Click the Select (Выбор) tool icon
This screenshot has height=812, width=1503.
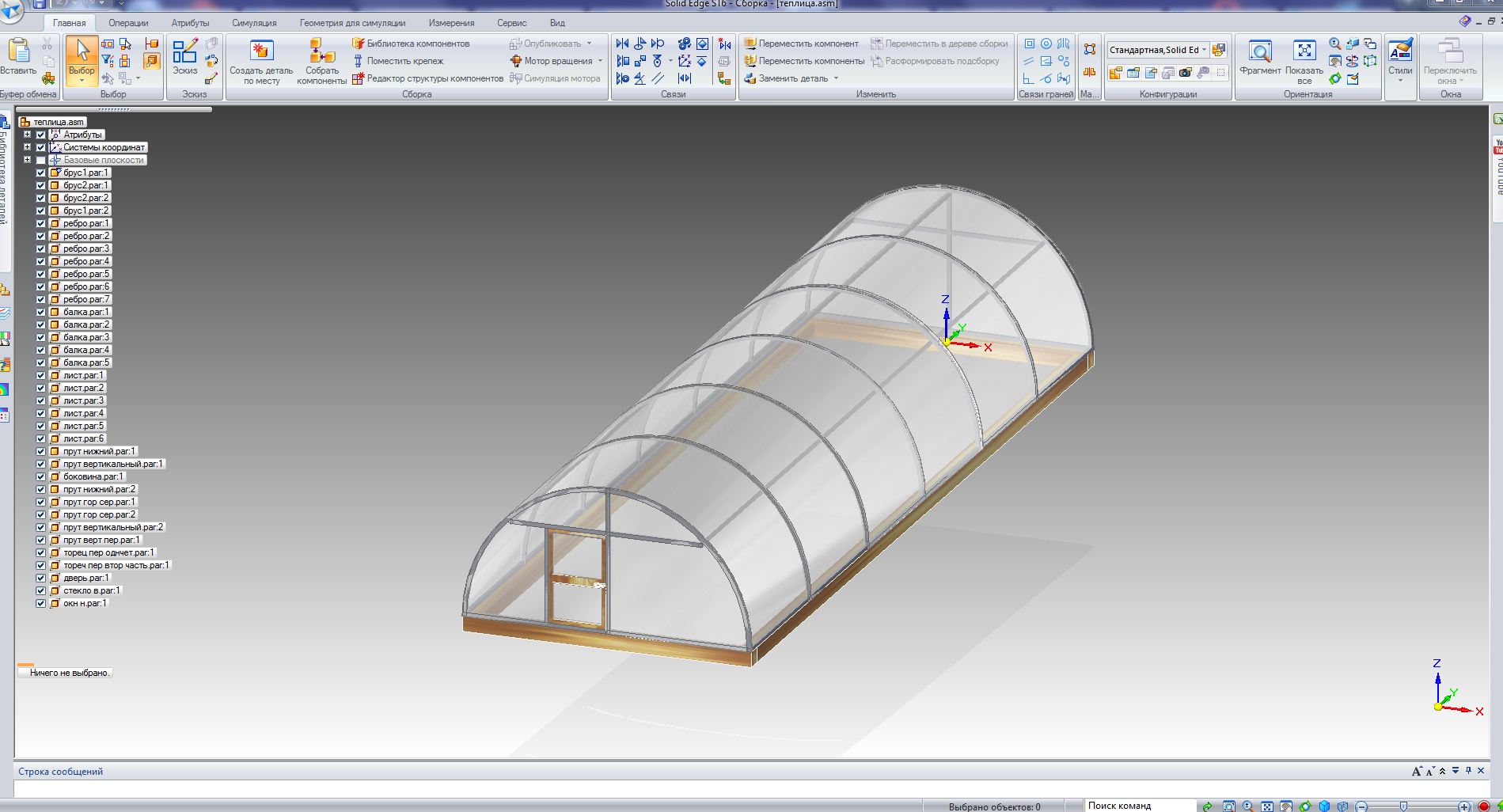coord(82,53)
